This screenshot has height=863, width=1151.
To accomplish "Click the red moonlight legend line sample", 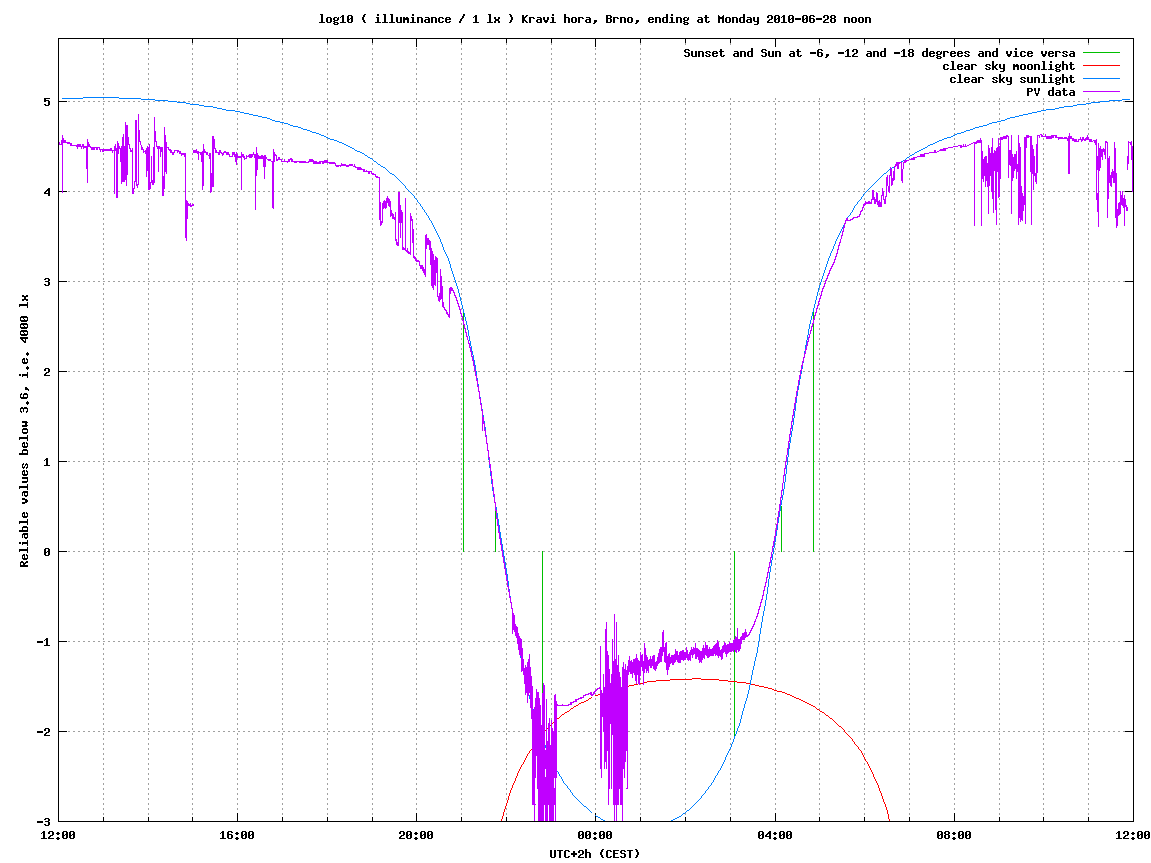I will 1101,66.
